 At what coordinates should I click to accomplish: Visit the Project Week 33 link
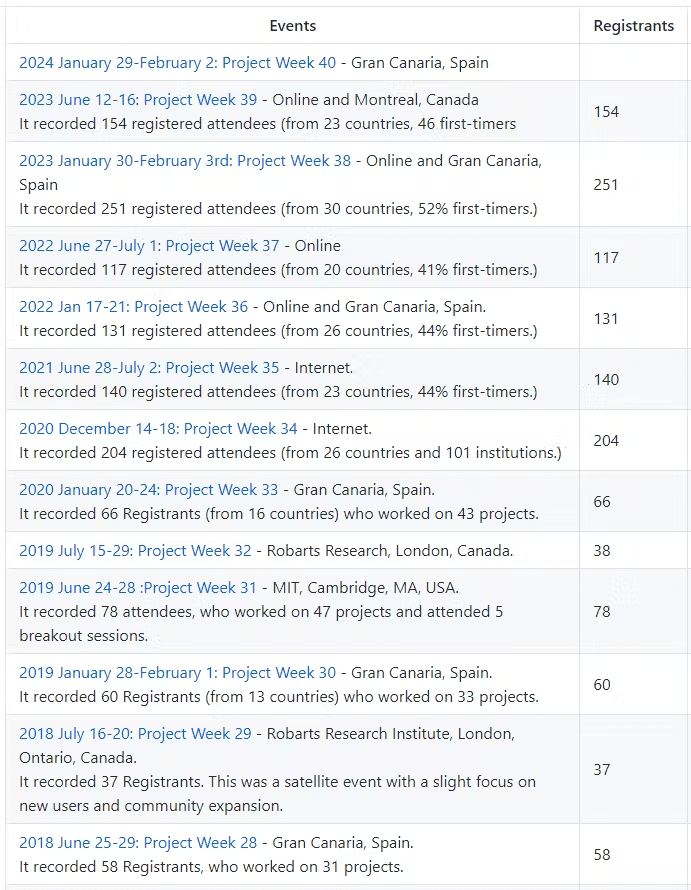pos(149,489)
